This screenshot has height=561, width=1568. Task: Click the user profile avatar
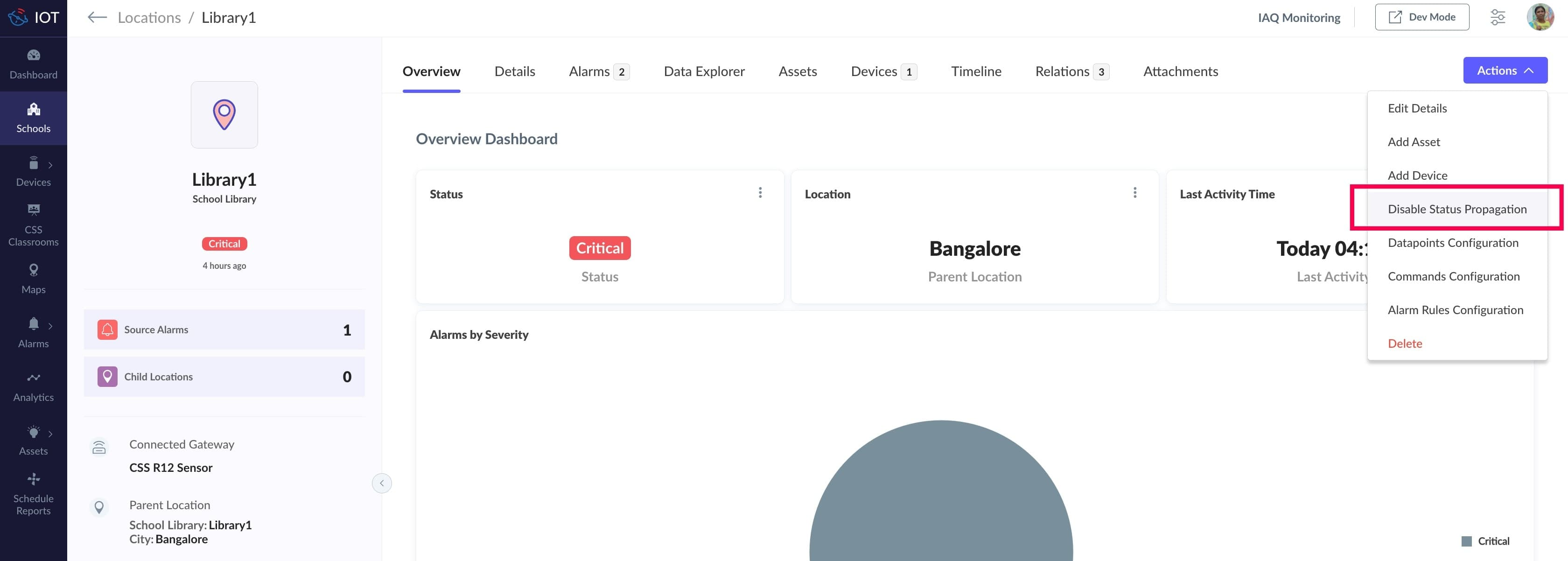point(1540,17)
